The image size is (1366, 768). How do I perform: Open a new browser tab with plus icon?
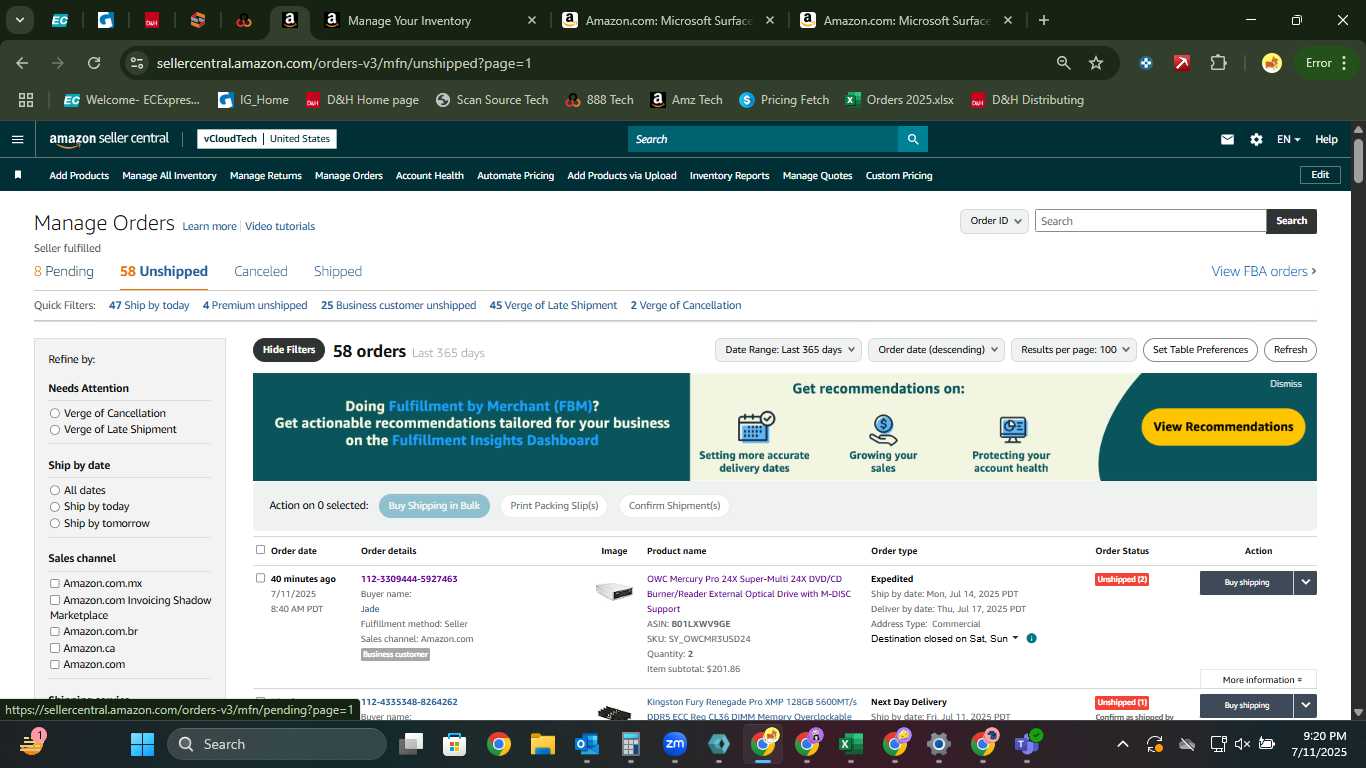[1044, 20]
